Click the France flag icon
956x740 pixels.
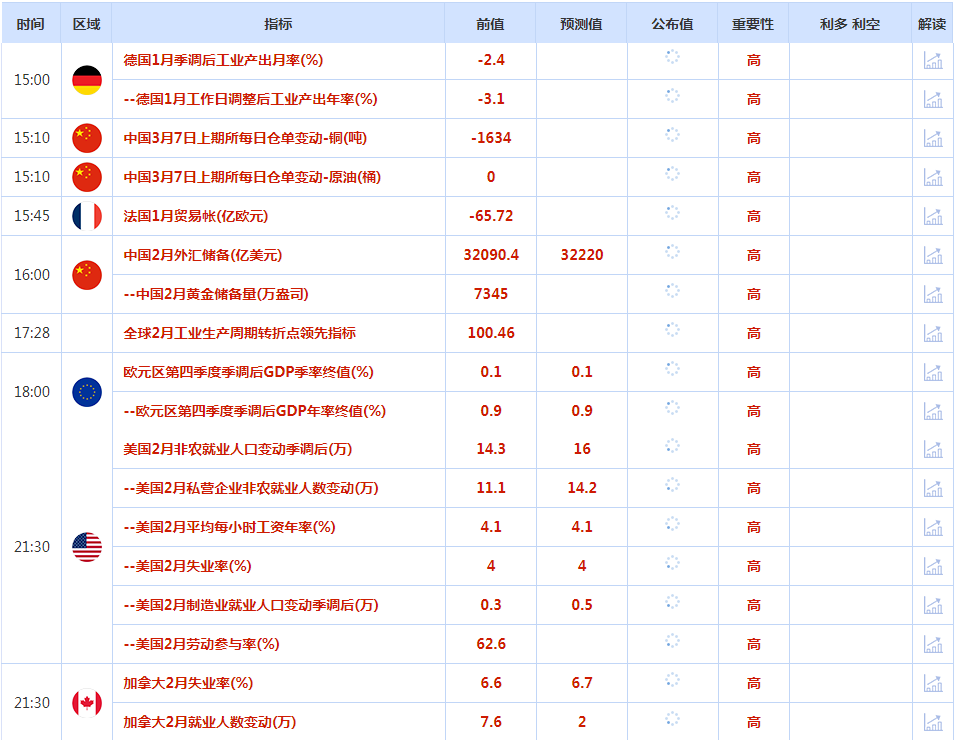[87, 216]
